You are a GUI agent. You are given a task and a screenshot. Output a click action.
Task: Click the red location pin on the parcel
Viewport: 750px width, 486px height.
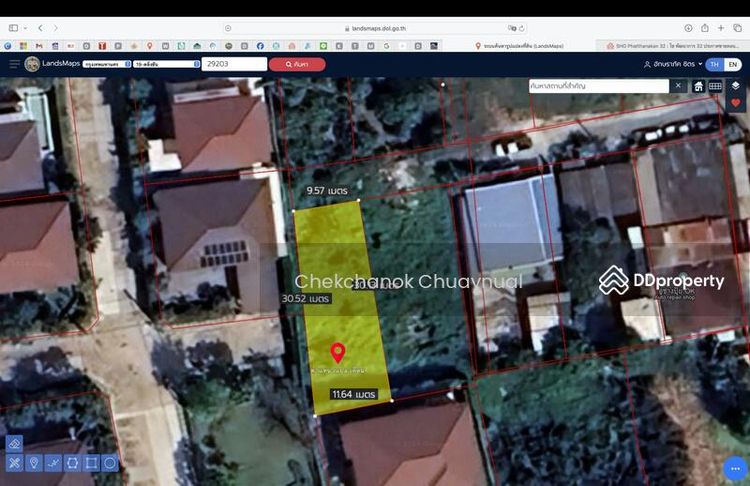pos(338,352)
